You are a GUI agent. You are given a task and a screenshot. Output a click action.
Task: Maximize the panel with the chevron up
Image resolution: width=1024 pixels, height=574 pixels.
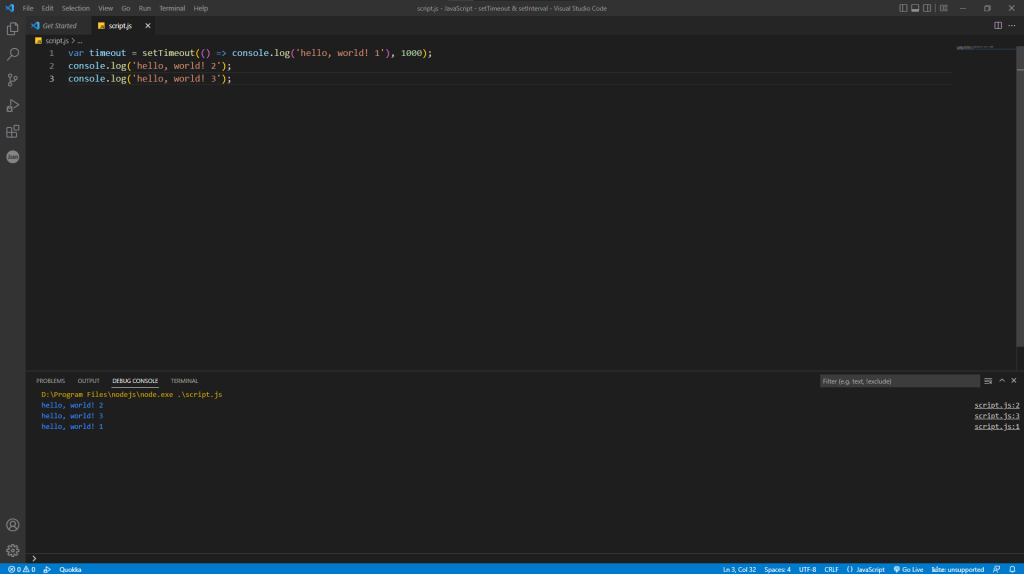[x=1002, y=381]
